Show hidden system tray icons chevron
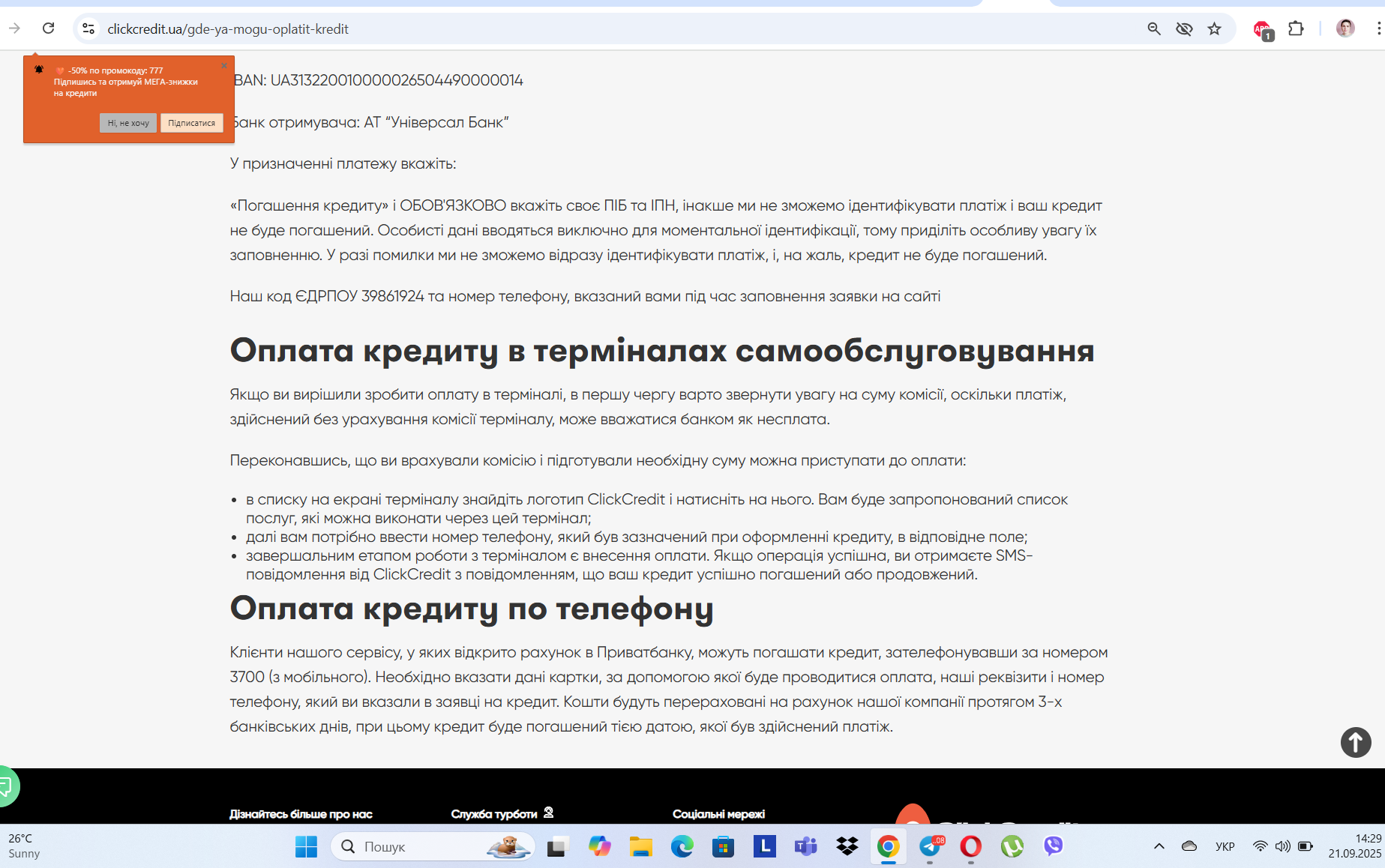This screenshot has height=868, width=1385. pos(1159,847)
